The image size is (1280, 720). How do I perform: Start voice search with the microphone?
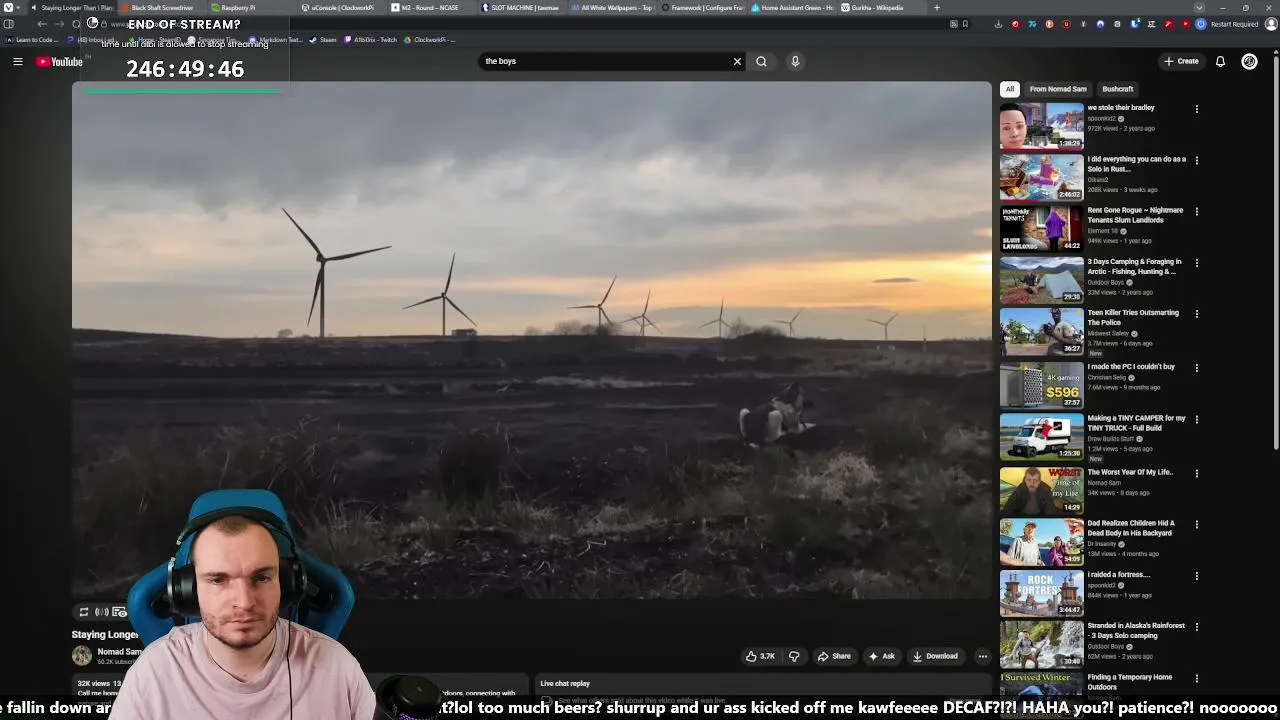[795, 61]
